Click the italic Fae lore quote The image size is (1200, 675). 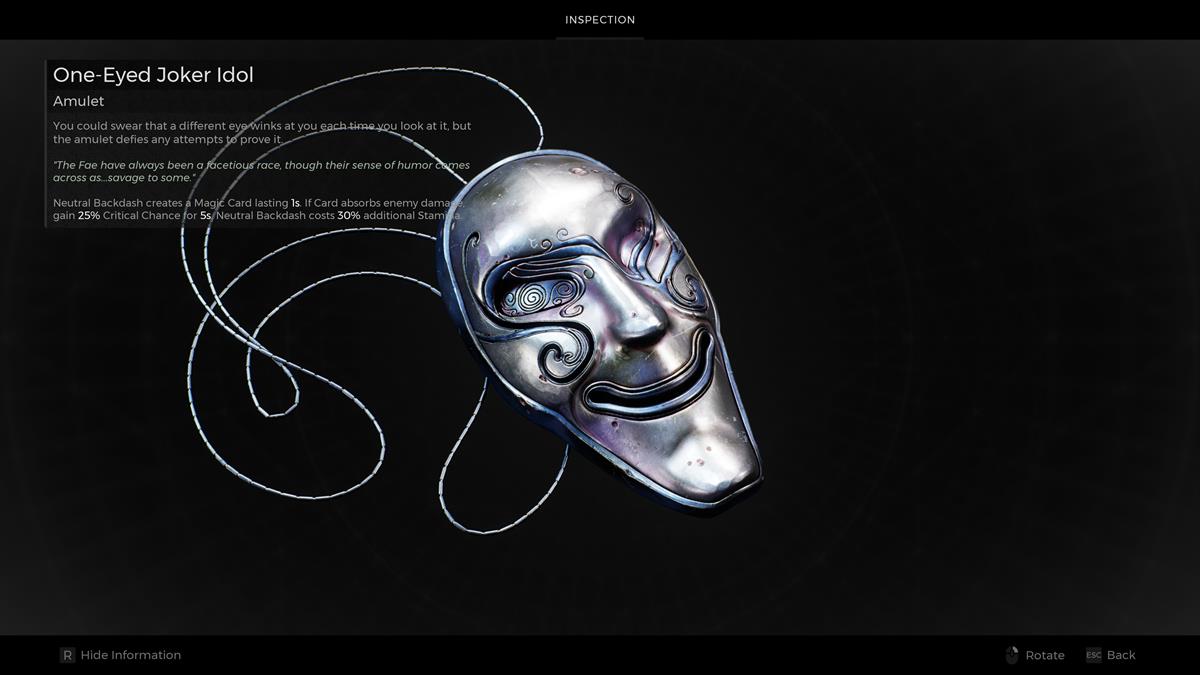point(260,171)
